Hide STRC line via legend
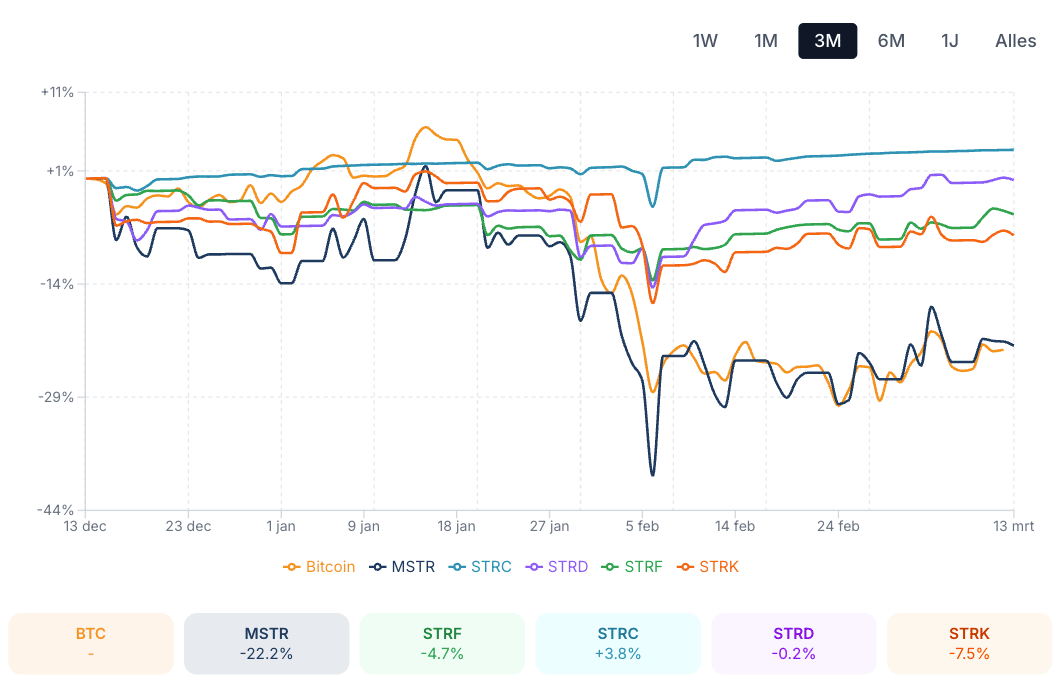This screenshot has width=1063, height=690. (481, 567)
